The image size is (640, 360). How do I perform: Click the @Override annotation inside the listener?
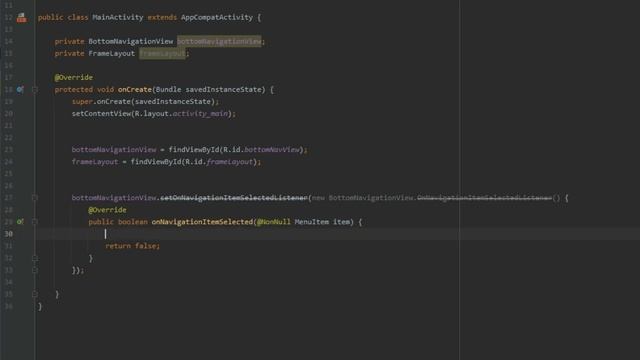point(107,210)
